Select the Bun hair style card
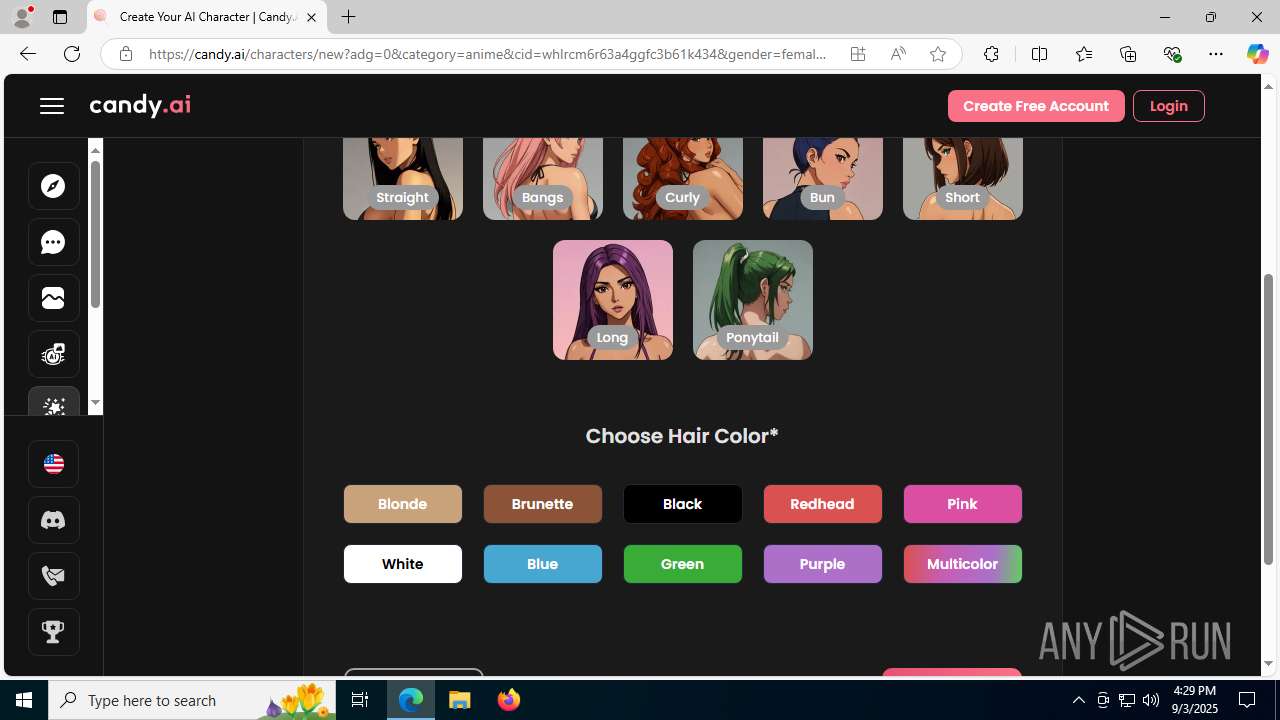1280x720 pixels. pos(823,178)
